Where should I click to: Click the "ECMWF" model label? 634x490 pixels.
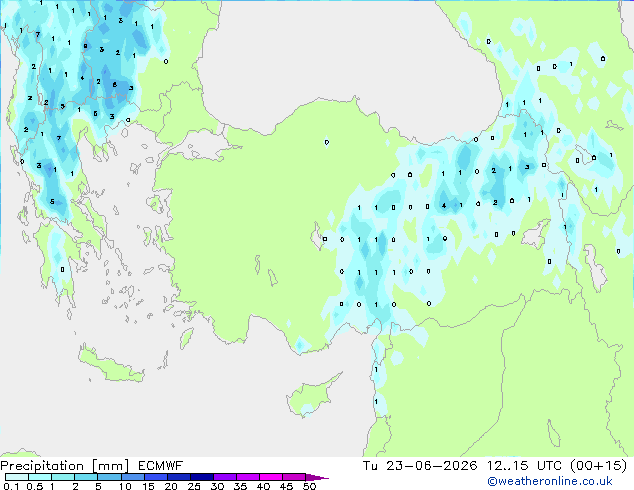tap(161, 466)
